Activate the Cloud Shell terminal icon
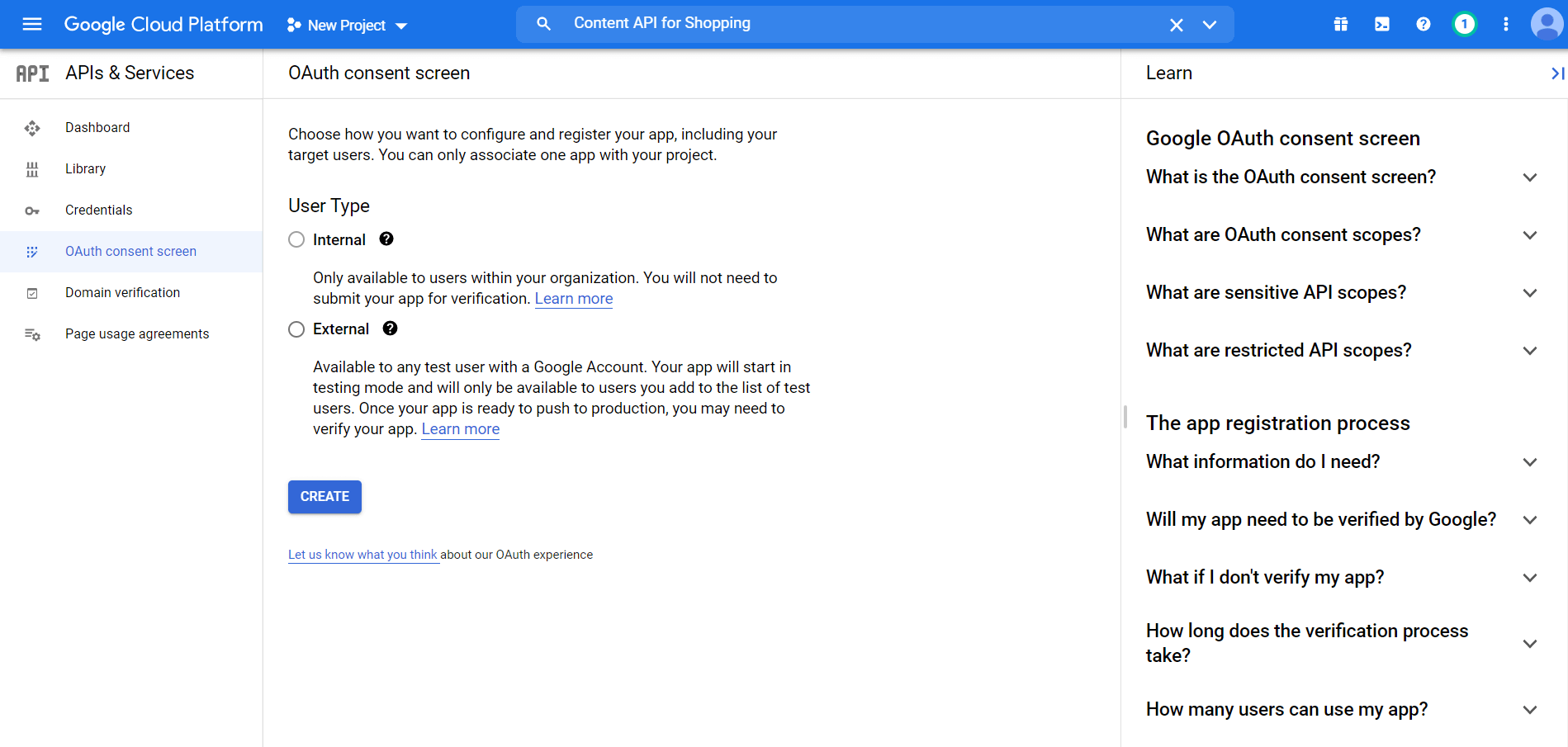Image resolution: width=1568 pixels, height=747 pixels. [x=1382, y=25]
